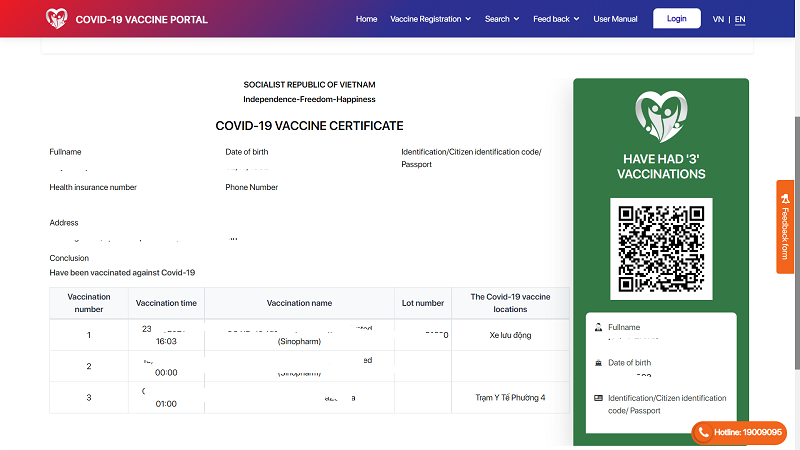Viewport: 800px width, 450px height.
Task: Click the Hotline 19009095 button
Action: click(739, 432)
